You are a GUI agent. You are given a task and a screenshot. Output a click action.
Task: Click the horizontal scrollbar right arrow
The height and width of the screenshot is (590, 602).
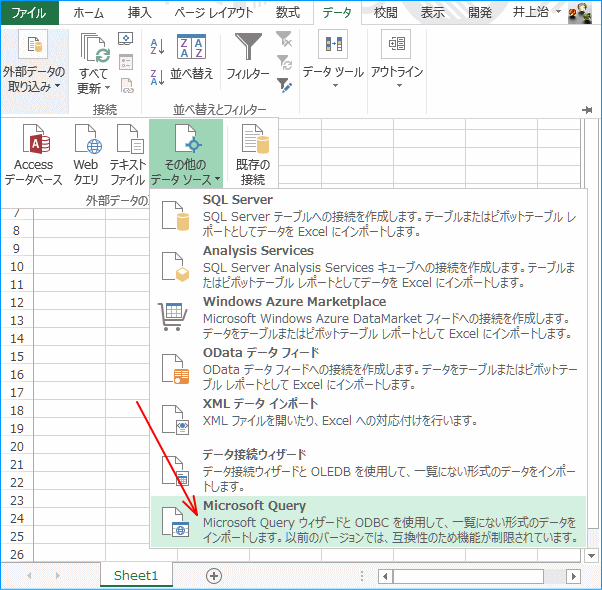tap(573, 576)
